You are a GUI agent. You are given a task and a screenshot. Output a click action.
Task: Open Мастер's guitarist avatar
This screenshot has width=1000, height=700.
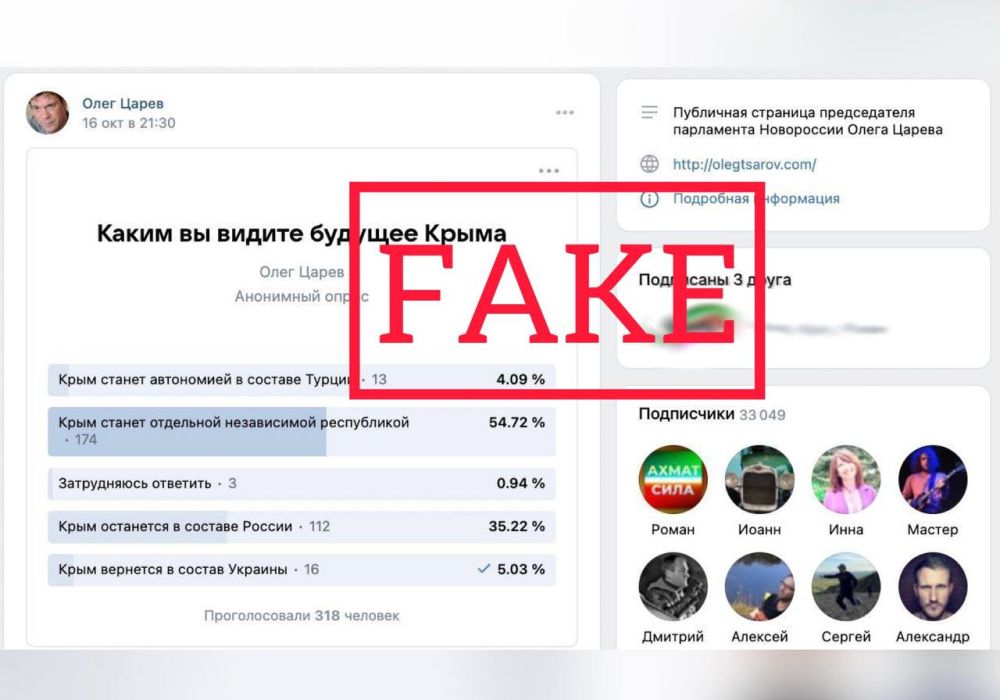point(932,479)
